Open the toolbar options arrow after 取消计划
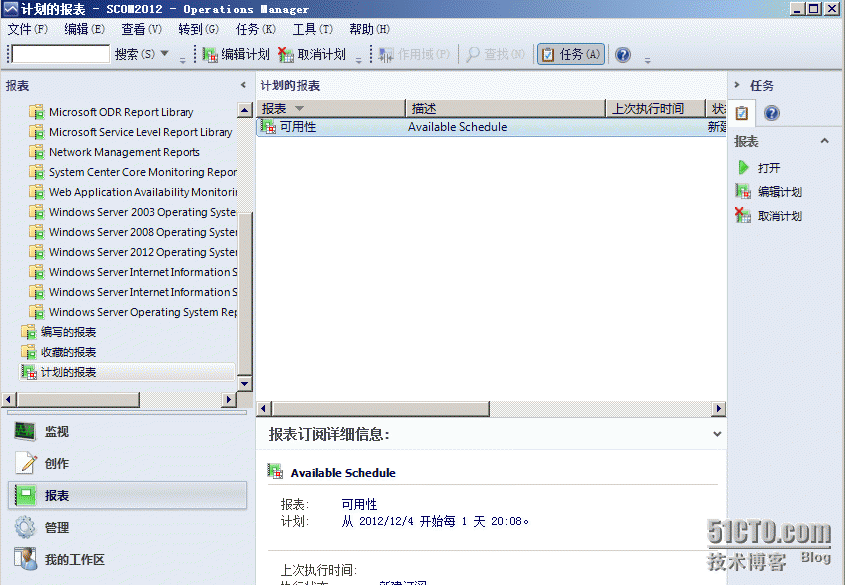The height and width of the screenshot is (585, 845). (x=359, y=61)
